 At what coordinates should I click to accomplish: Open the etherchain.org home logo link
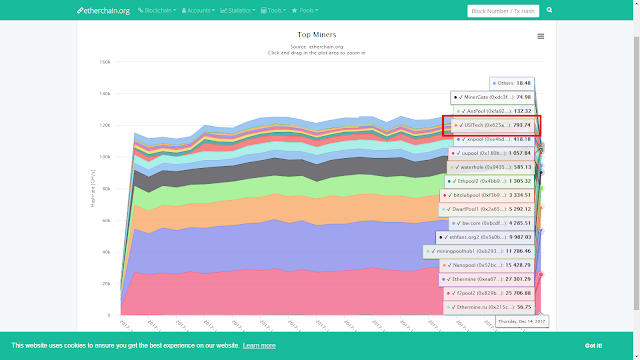(x=103, y=11)
